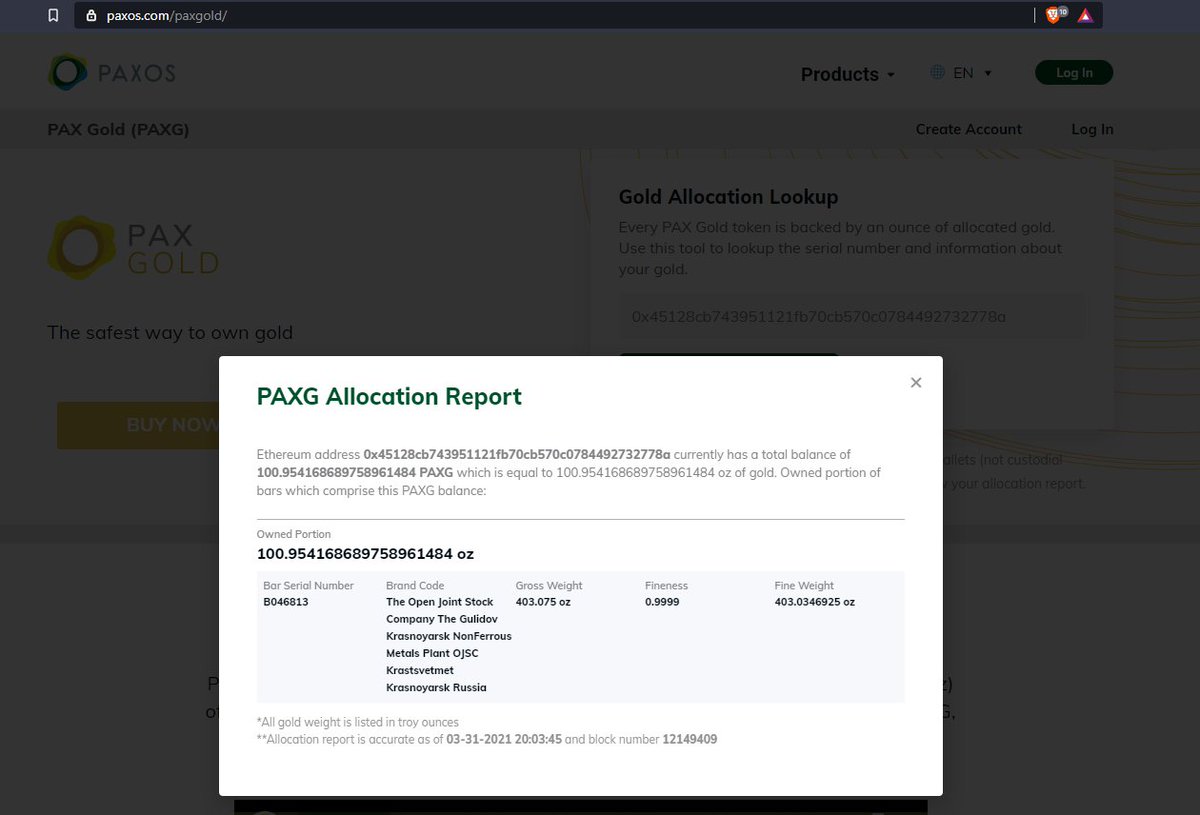The width and height of the screenshot is (1200, 815).
Task: Click the Gross Weight column header
Action: (549, 586)
